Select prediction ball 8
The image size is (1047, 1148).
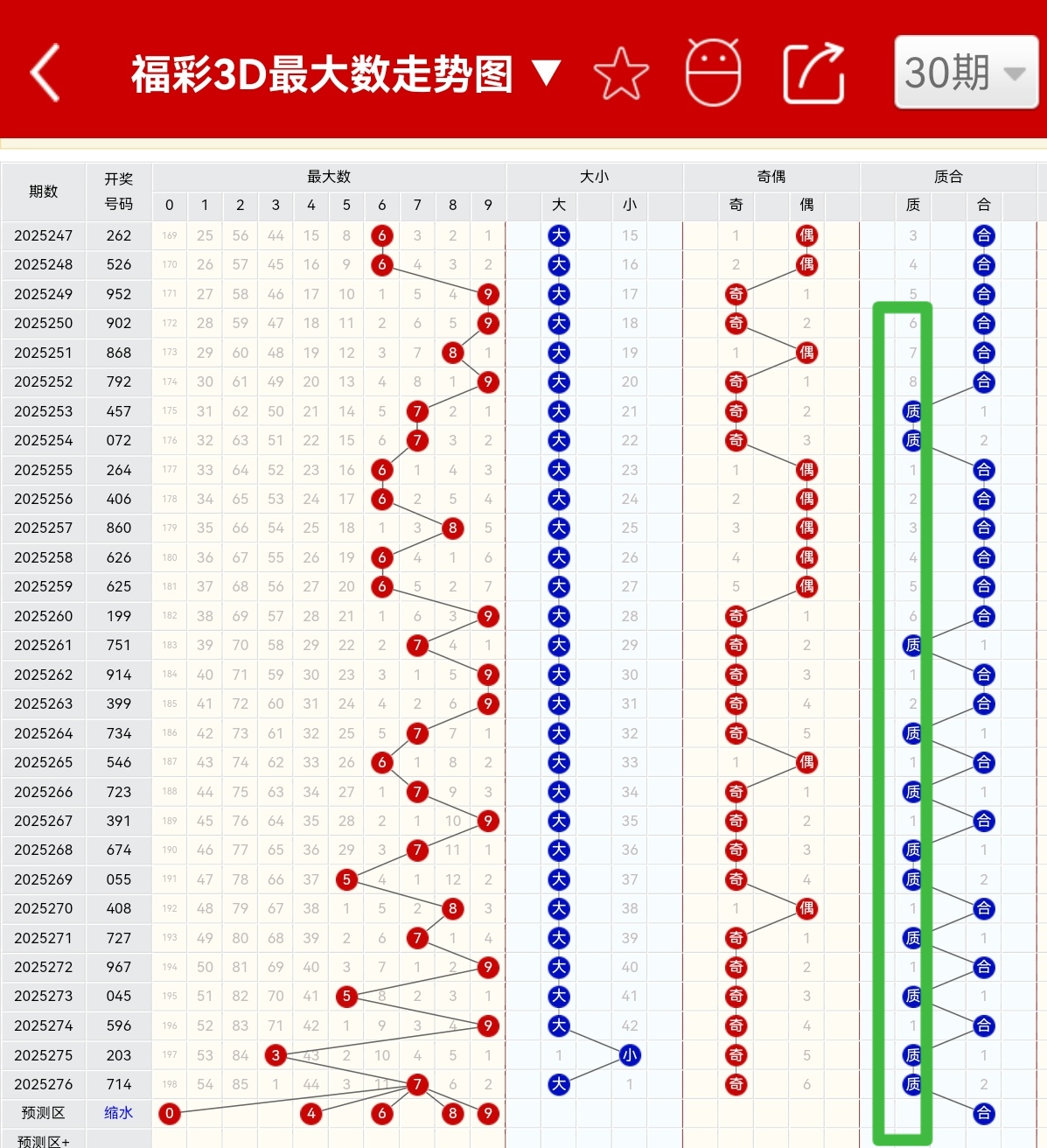tap(453, 1114)
